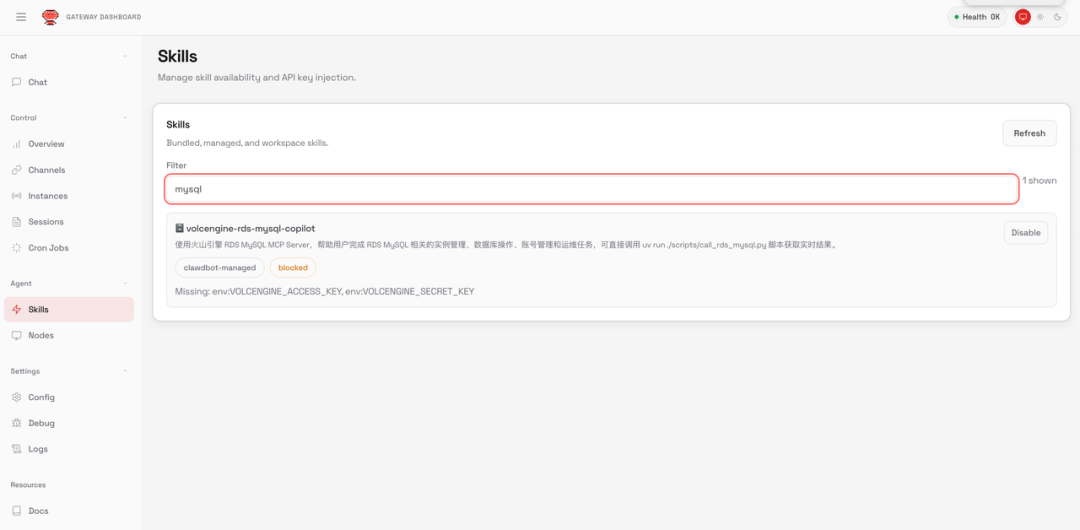The image size is (1080, 530).
Task: Click 'Bundled, managed, and workspace skills' text
Action: pos(247,143)
